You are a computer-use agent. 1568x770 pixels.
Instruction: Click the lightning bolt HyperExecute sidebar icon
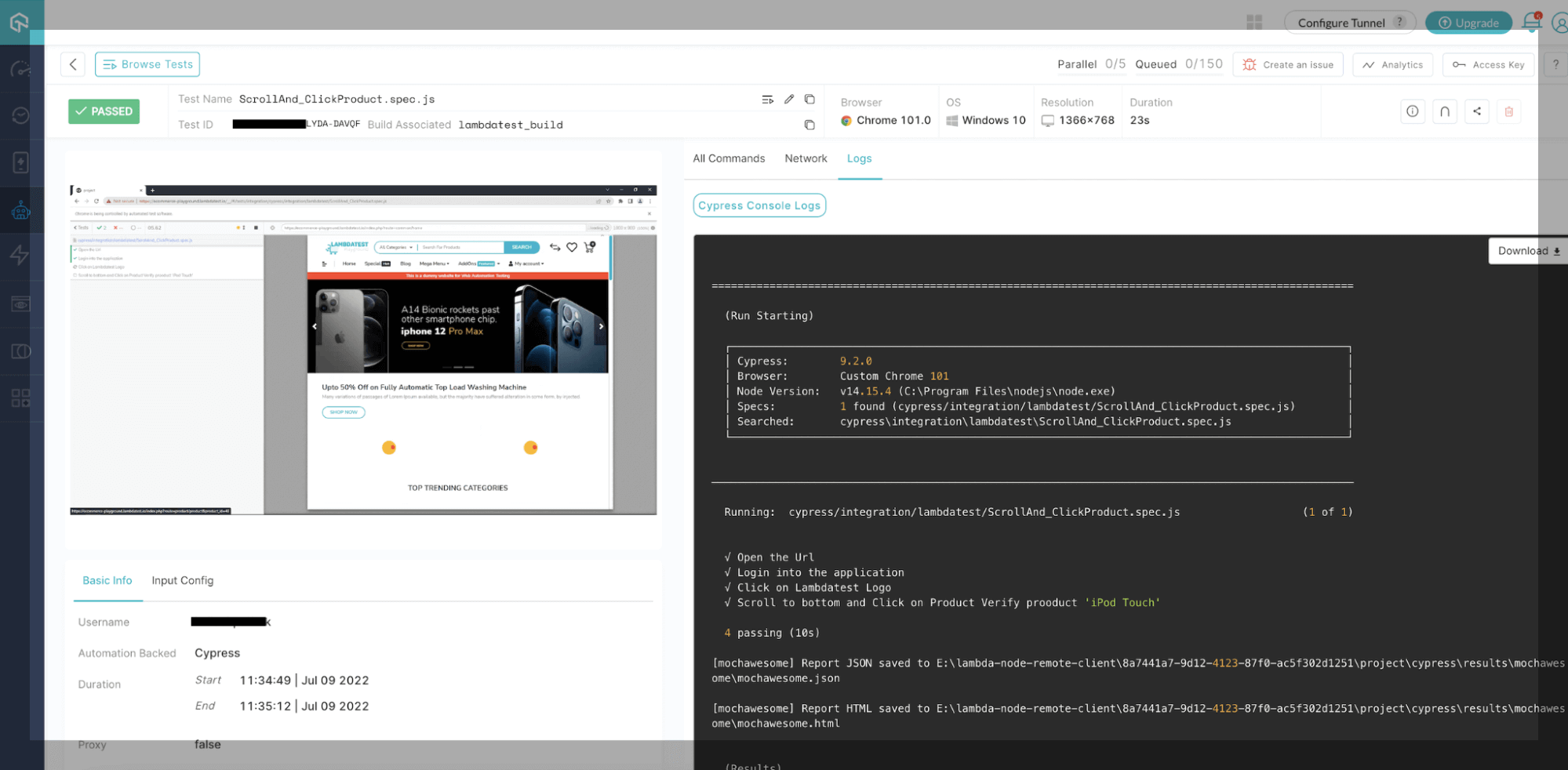pos(21,256)
